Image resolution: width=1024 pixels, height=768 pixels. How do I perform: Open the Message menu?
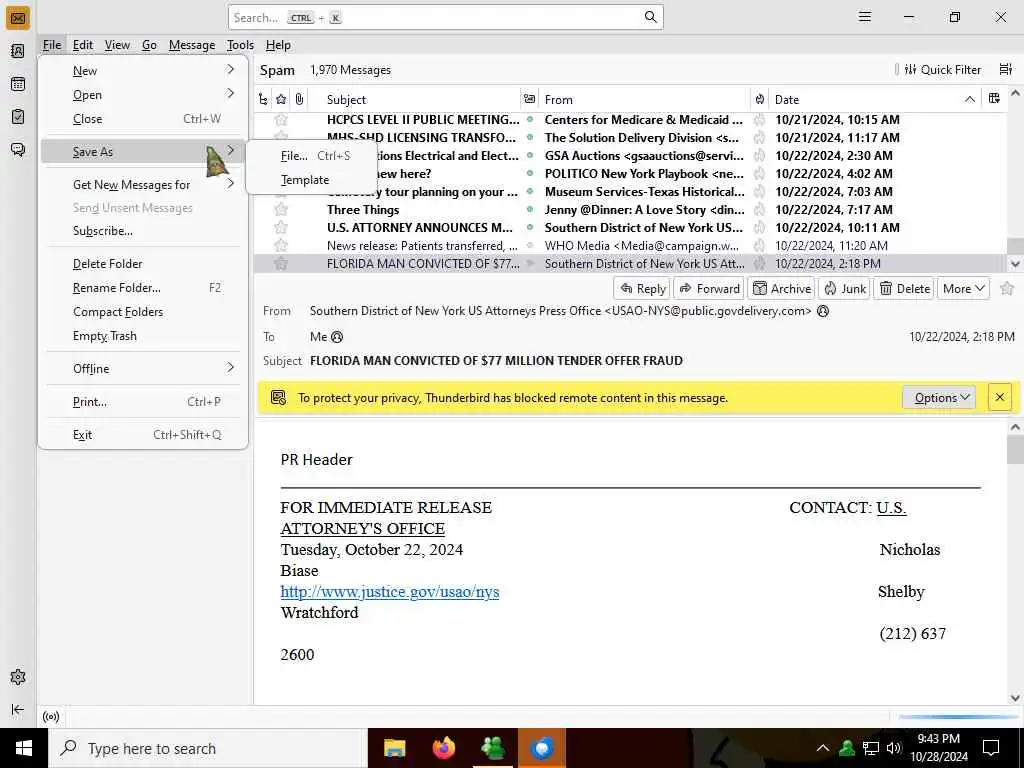(192, 44)
